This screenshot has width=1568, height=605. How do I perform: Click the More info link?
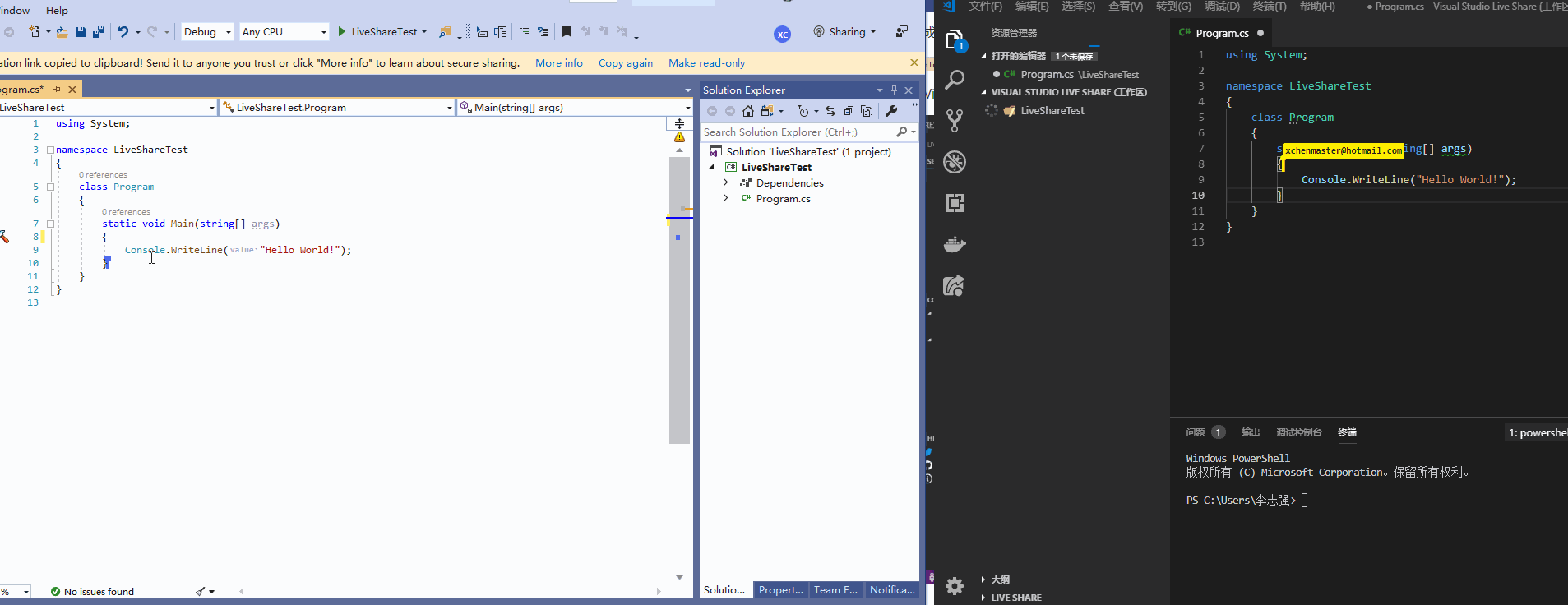[559, 63]
